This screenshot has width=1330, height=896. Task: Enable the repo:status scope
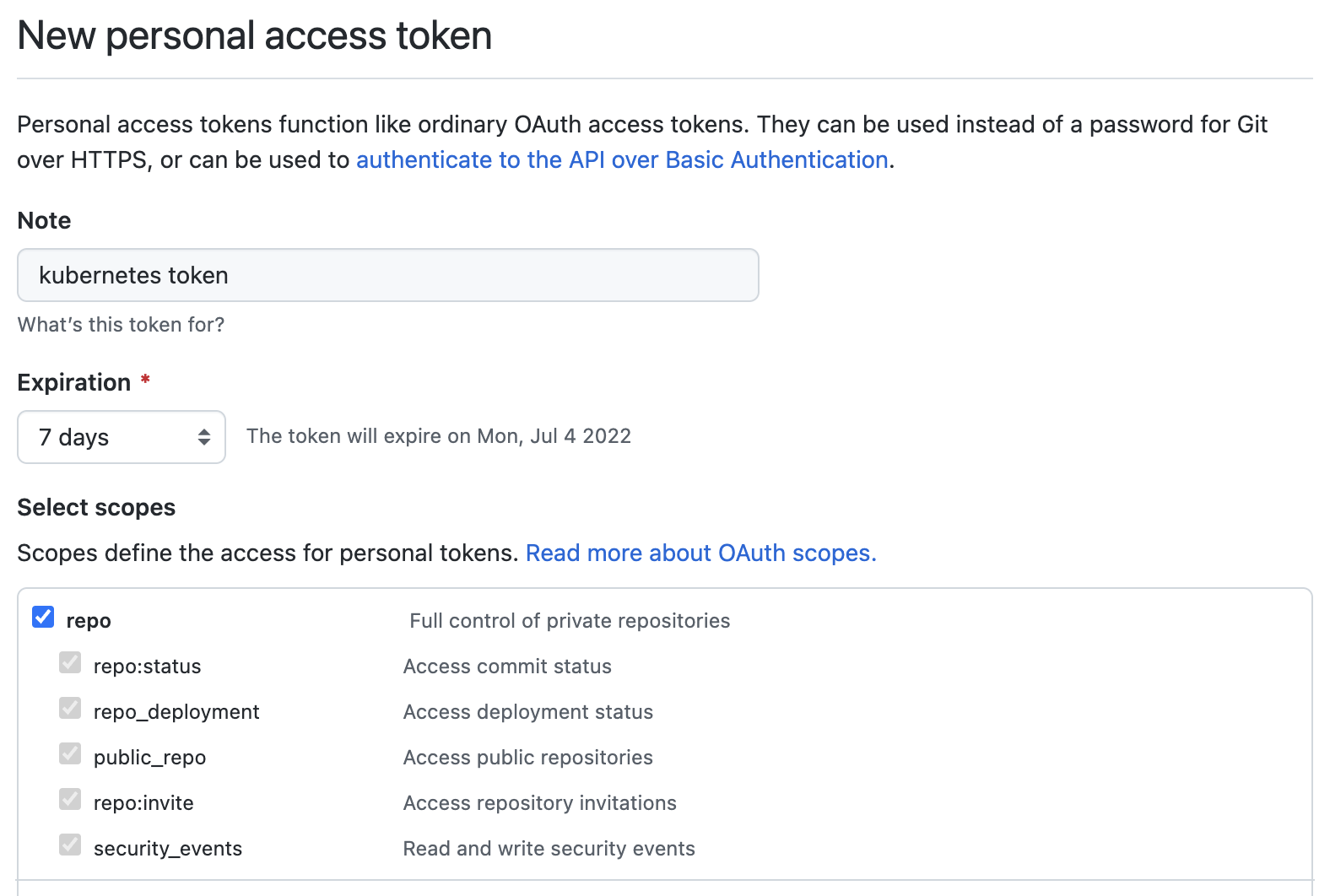pos(70,663)
